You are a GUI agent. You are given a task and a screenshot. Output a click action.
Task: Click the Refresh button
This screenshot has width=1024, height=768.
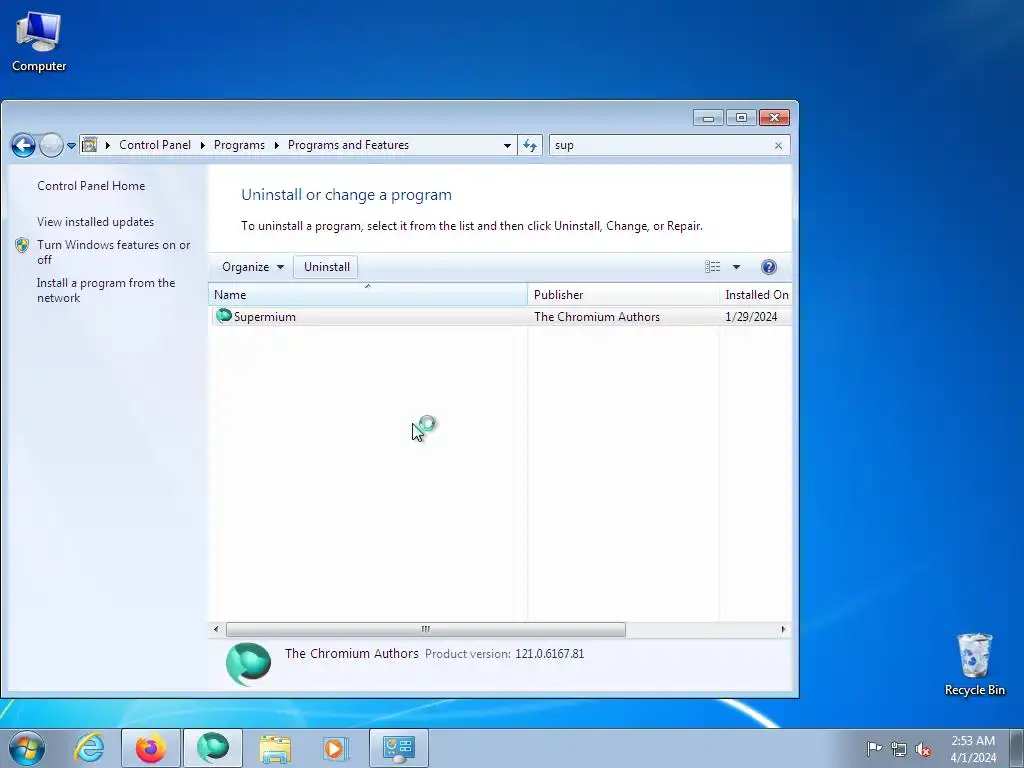530,145
